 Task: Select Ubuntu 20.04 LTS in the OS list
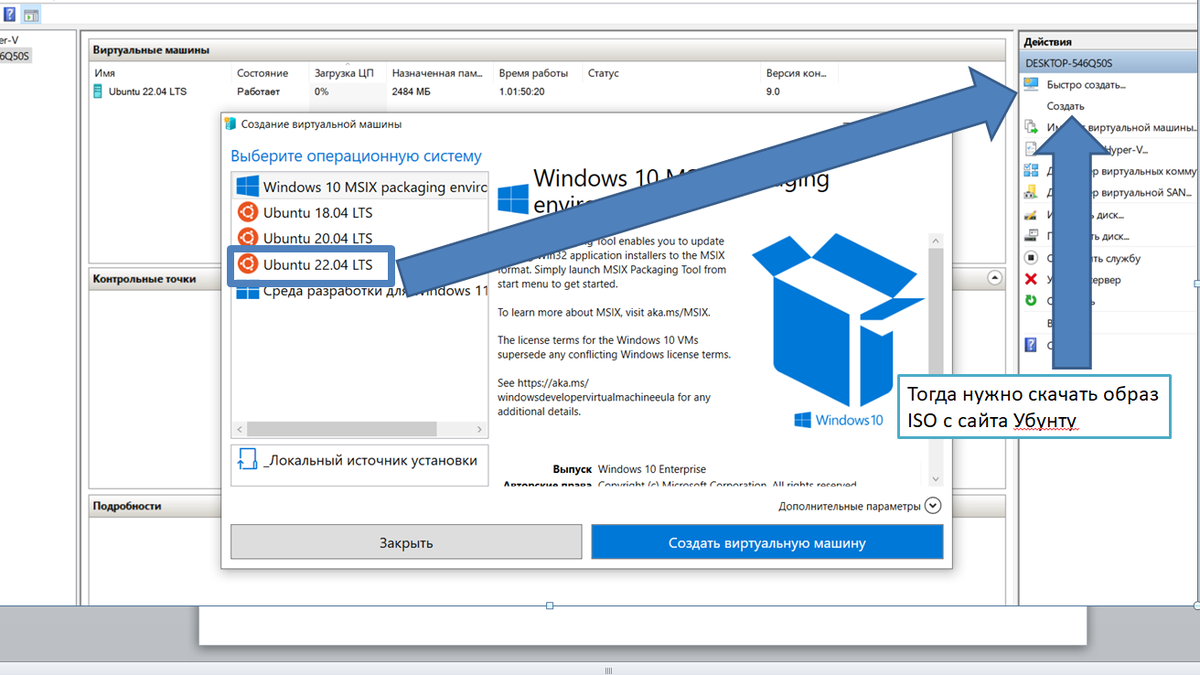coord(320,238)
